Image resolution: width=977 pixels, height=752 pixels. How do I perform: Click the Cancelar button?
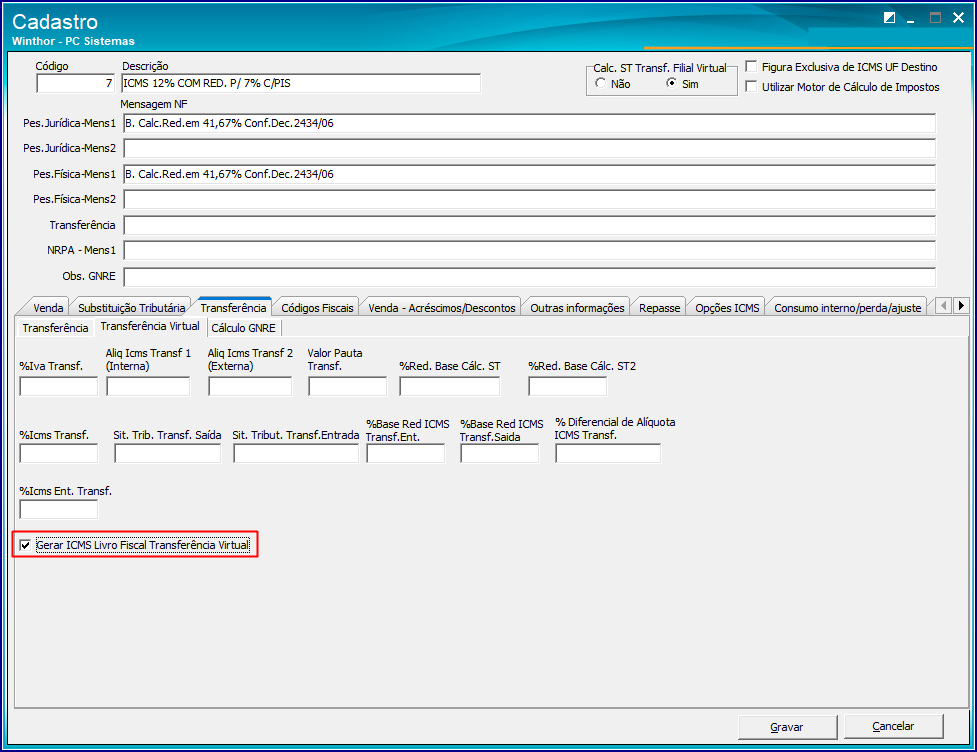[x=893, y=726]
